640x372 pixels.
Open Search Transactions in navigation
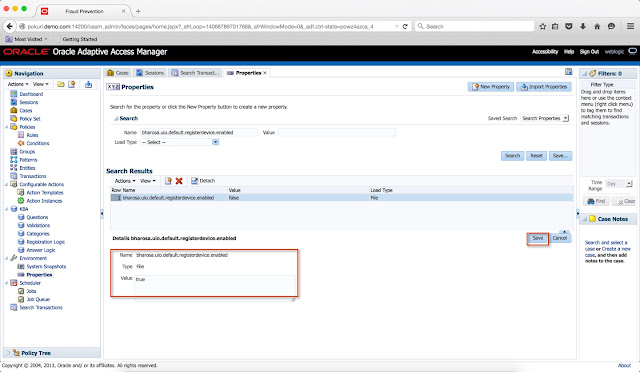point(41,307)
